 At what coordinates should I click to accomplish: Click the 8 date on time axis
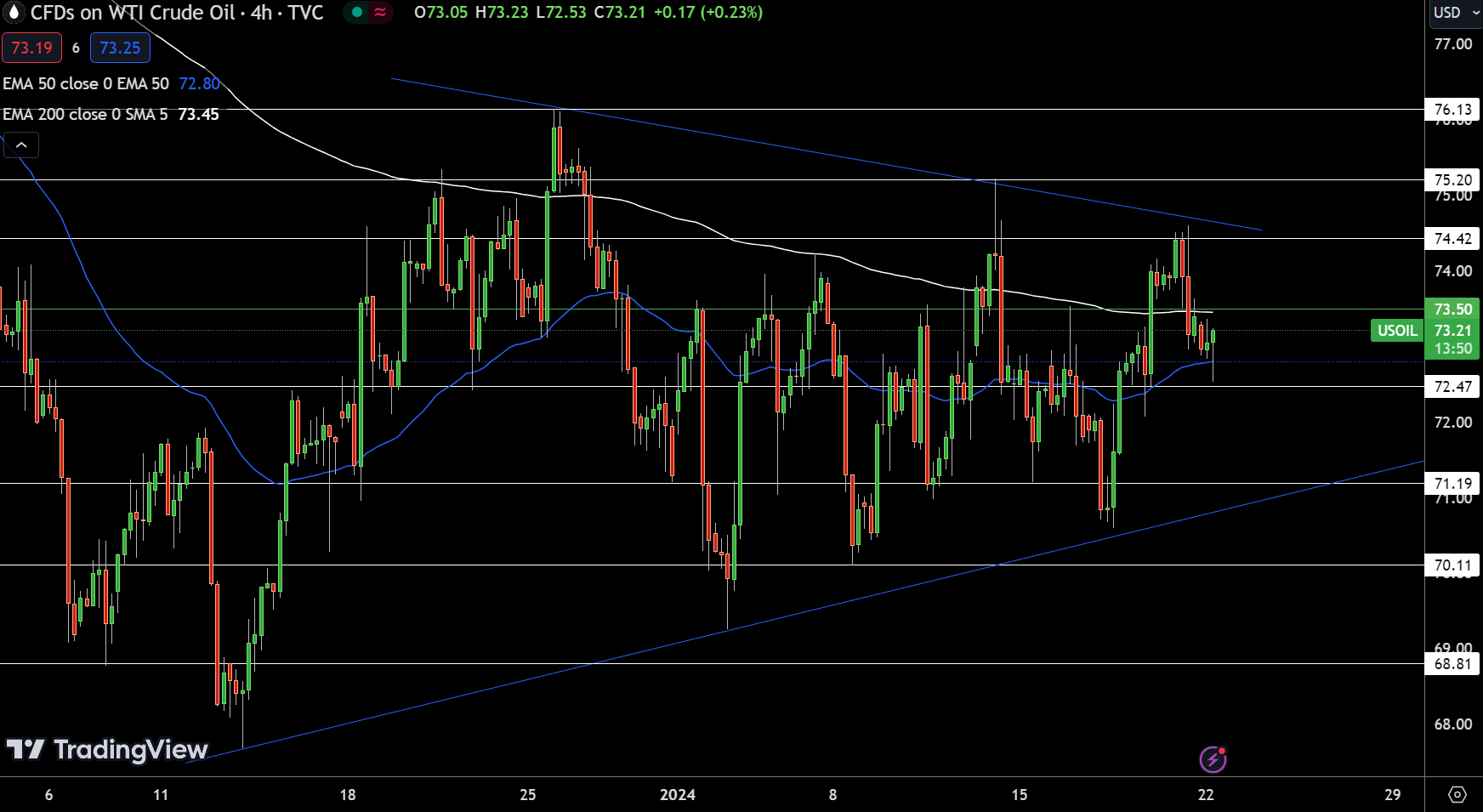click(832, 795)
